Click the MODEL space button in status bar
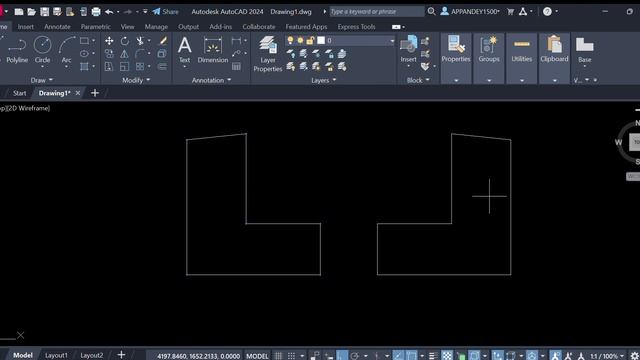 click(x=257, y=356)
